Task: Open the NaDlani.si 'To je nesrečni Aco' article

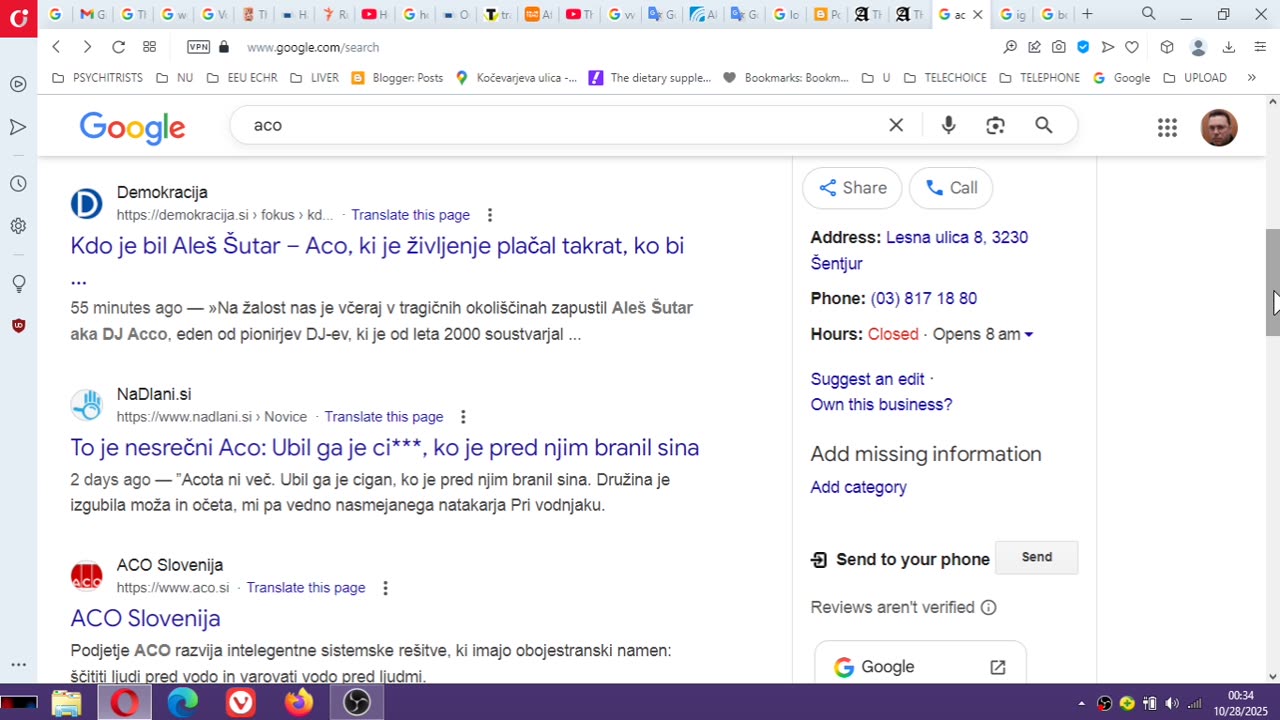Action: 384,447
